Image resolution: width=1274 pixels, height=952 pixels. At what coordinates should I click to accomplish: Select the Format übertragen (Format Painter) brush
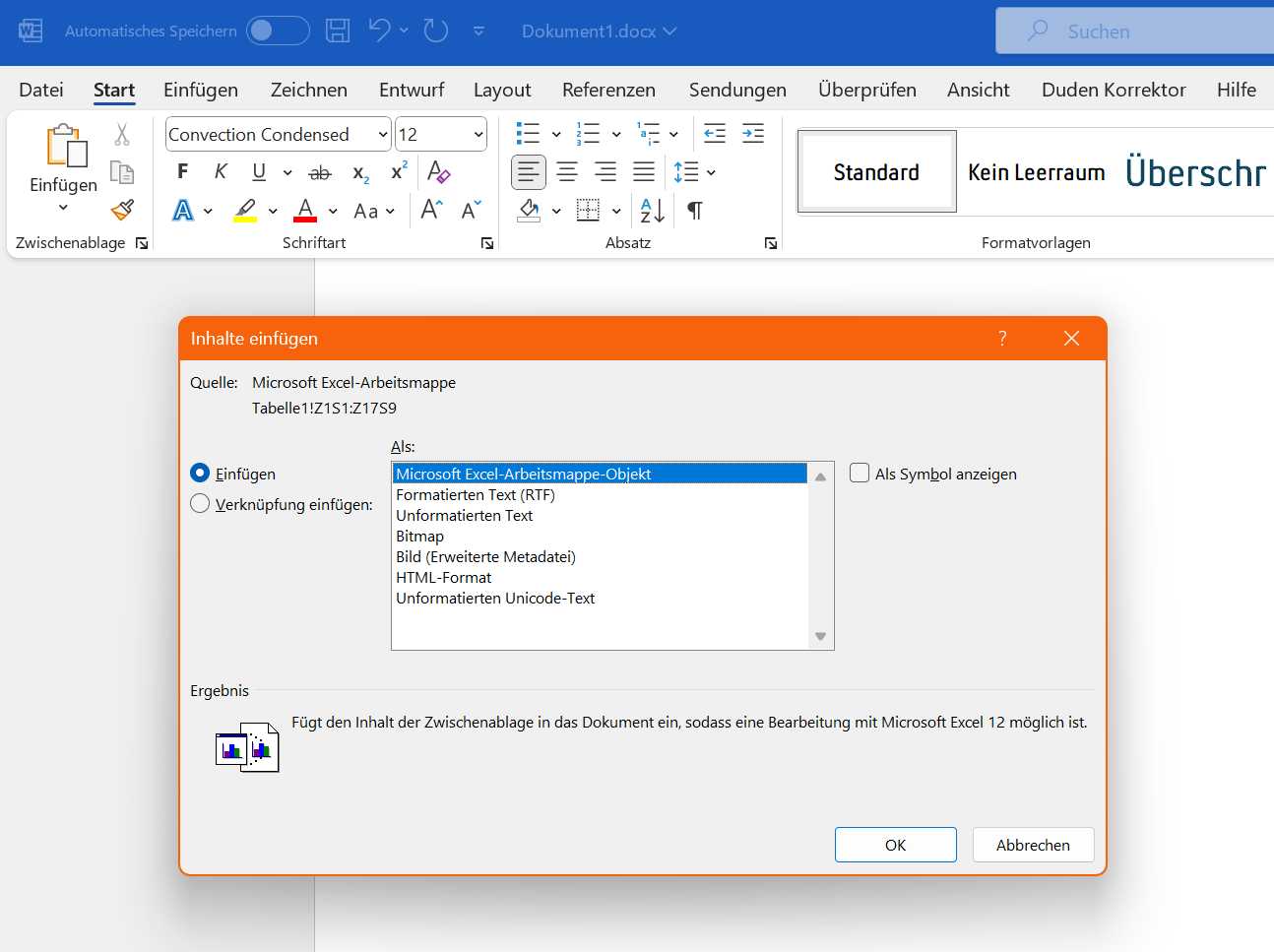(121, 210)
